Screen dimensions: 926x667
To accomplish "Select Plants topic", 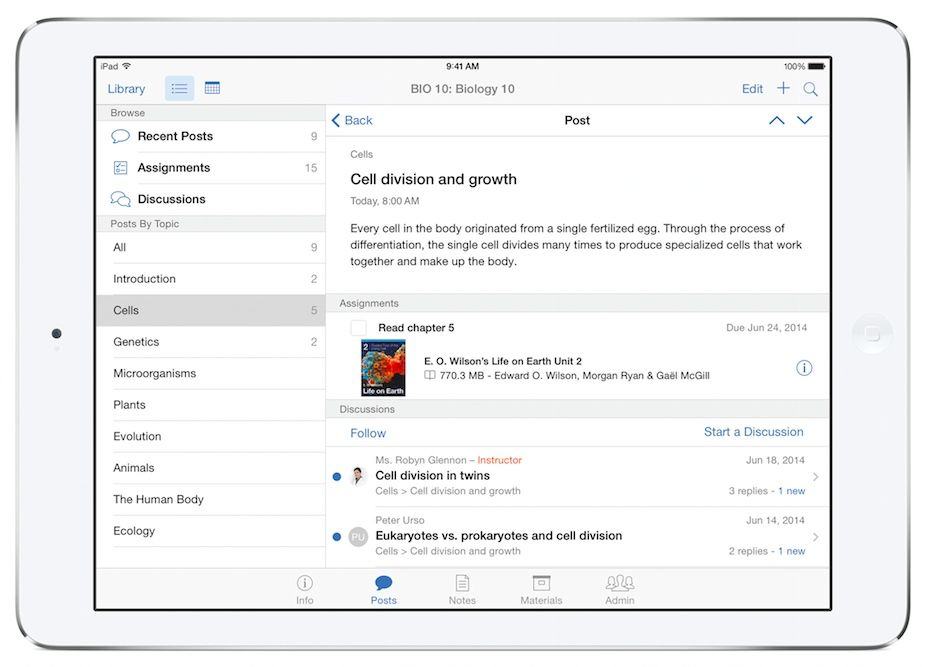I will 211,405.
